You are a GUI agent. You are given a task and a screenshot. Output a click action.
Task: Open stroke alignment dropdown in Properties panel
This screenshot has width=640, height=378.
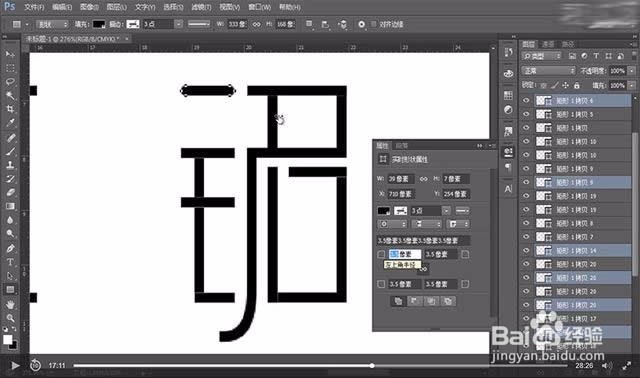pyautogui.click(x=392, y=224)
